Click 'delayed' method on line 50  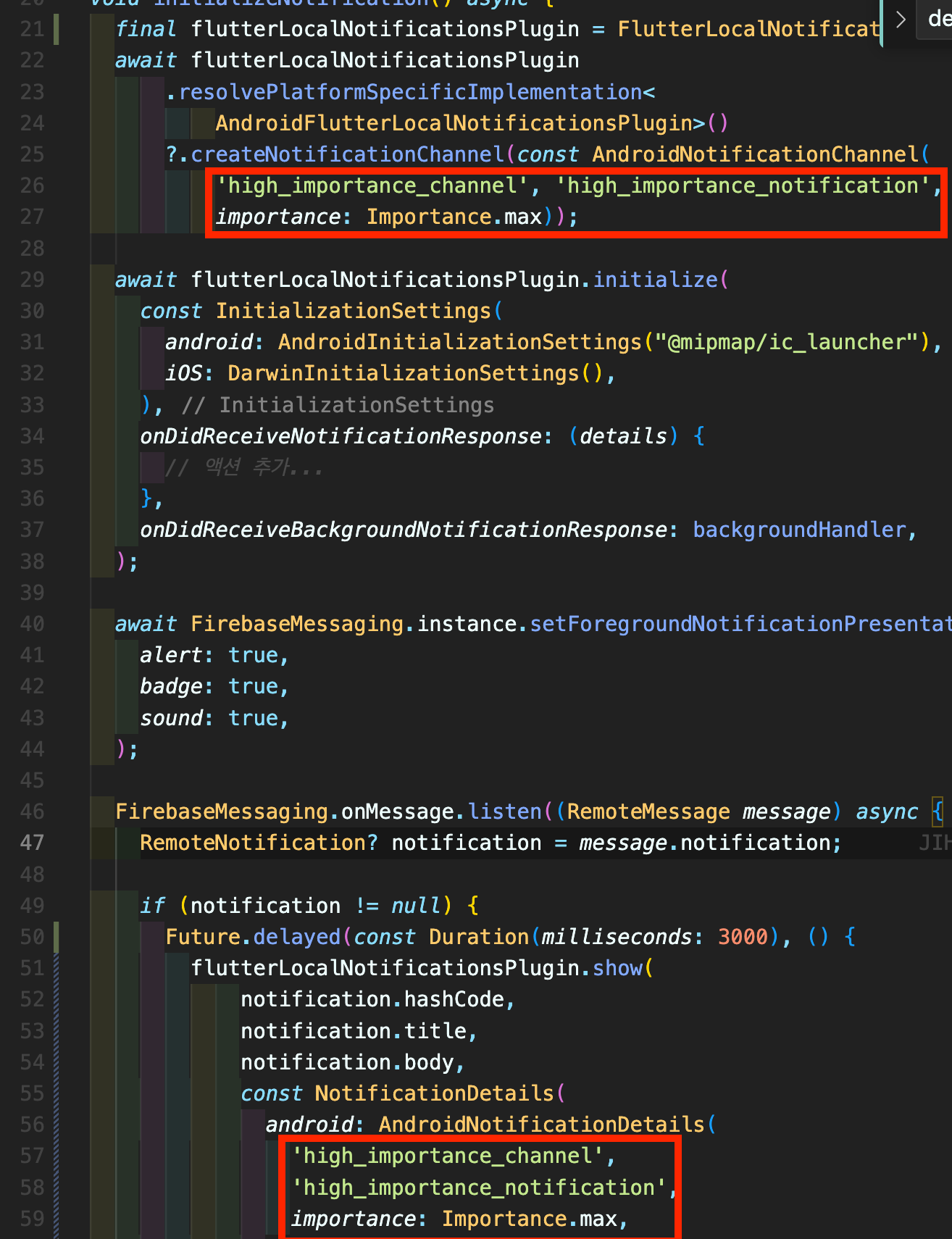tap(297, 937)
